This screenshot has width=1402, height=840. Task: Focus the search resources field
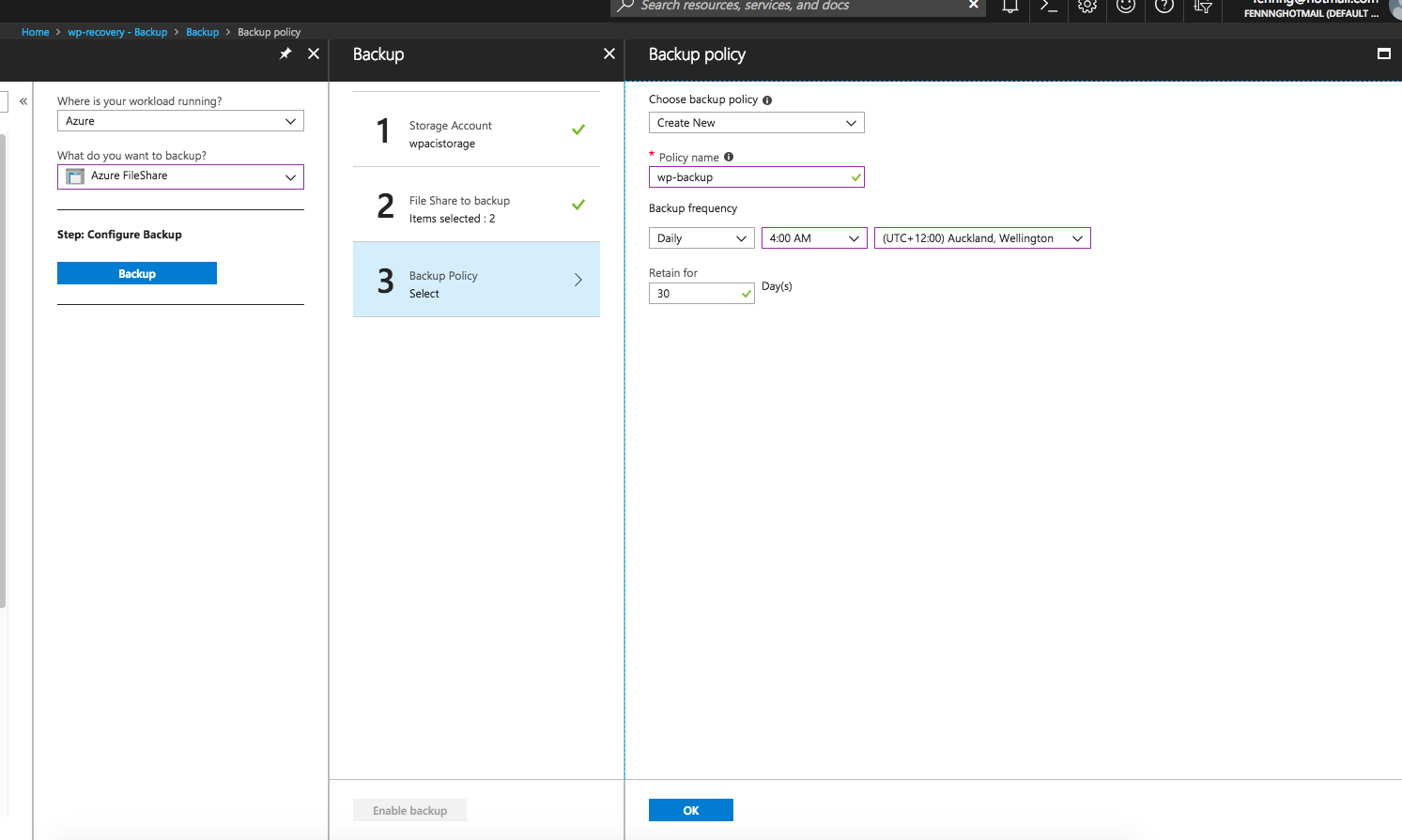click(x=798, y=6)
